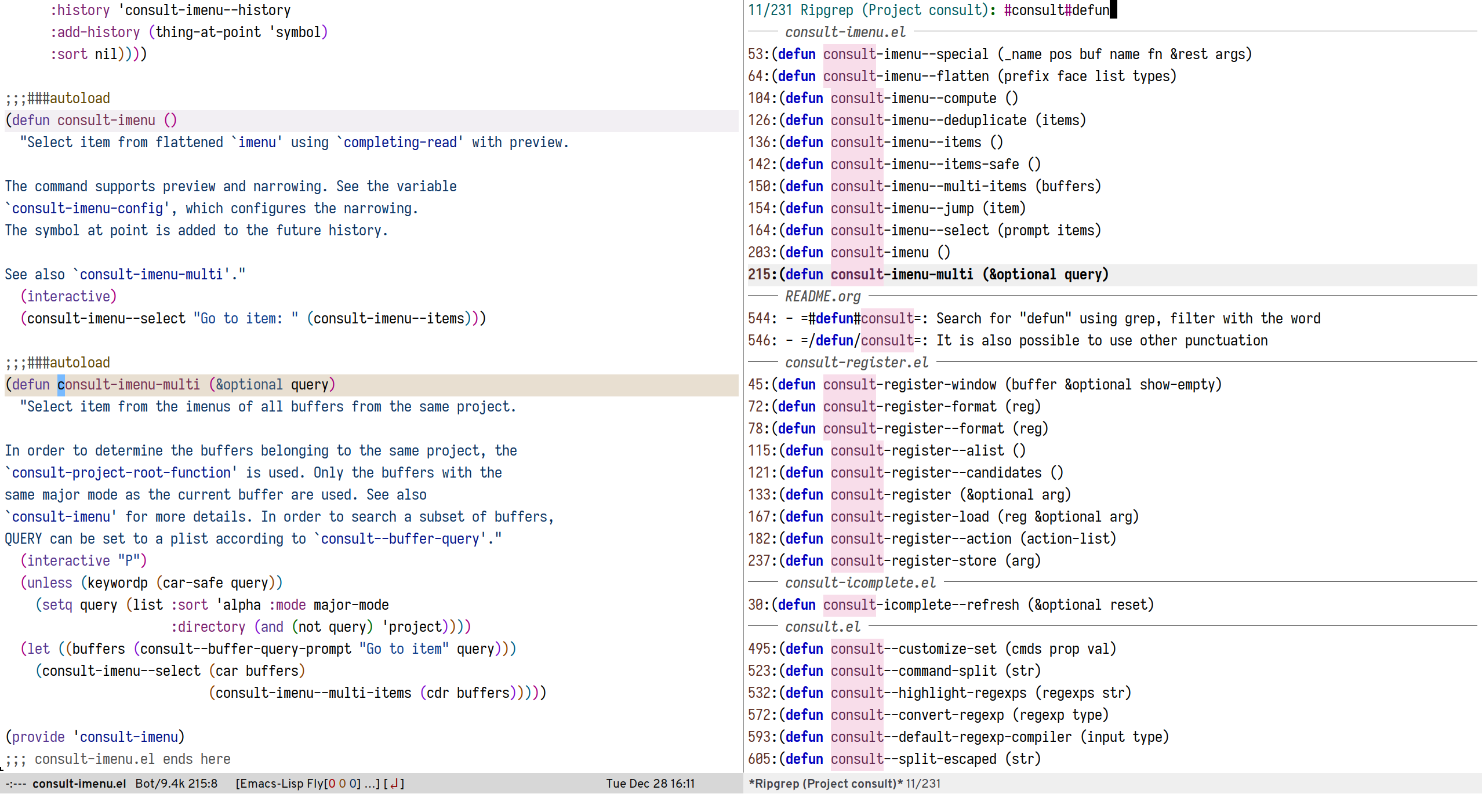Select result line 182 consult-register--action
This screenshot has width=1482, height=812.
tap(932, 538)
